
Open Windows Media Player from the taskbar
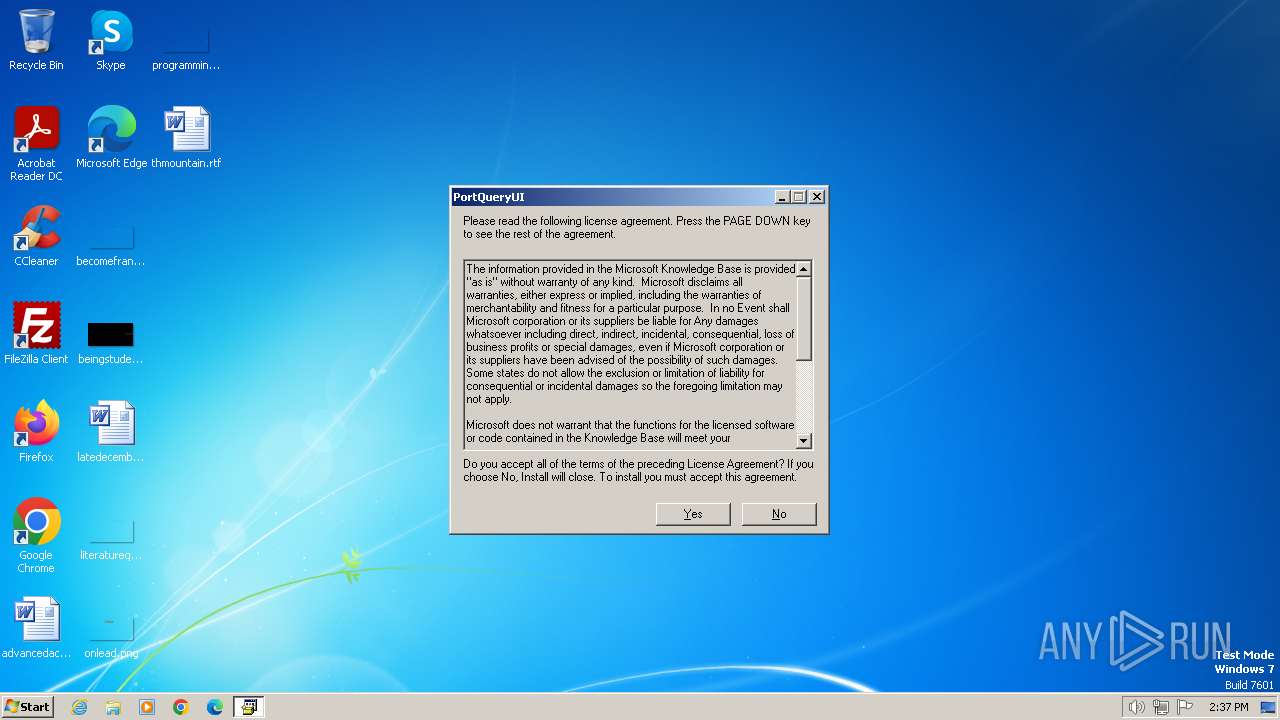[x=147, y=707]
